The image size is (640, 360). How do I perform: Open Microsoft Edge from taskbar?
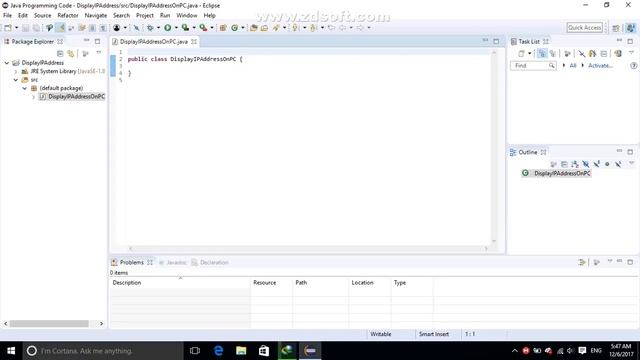218,351
